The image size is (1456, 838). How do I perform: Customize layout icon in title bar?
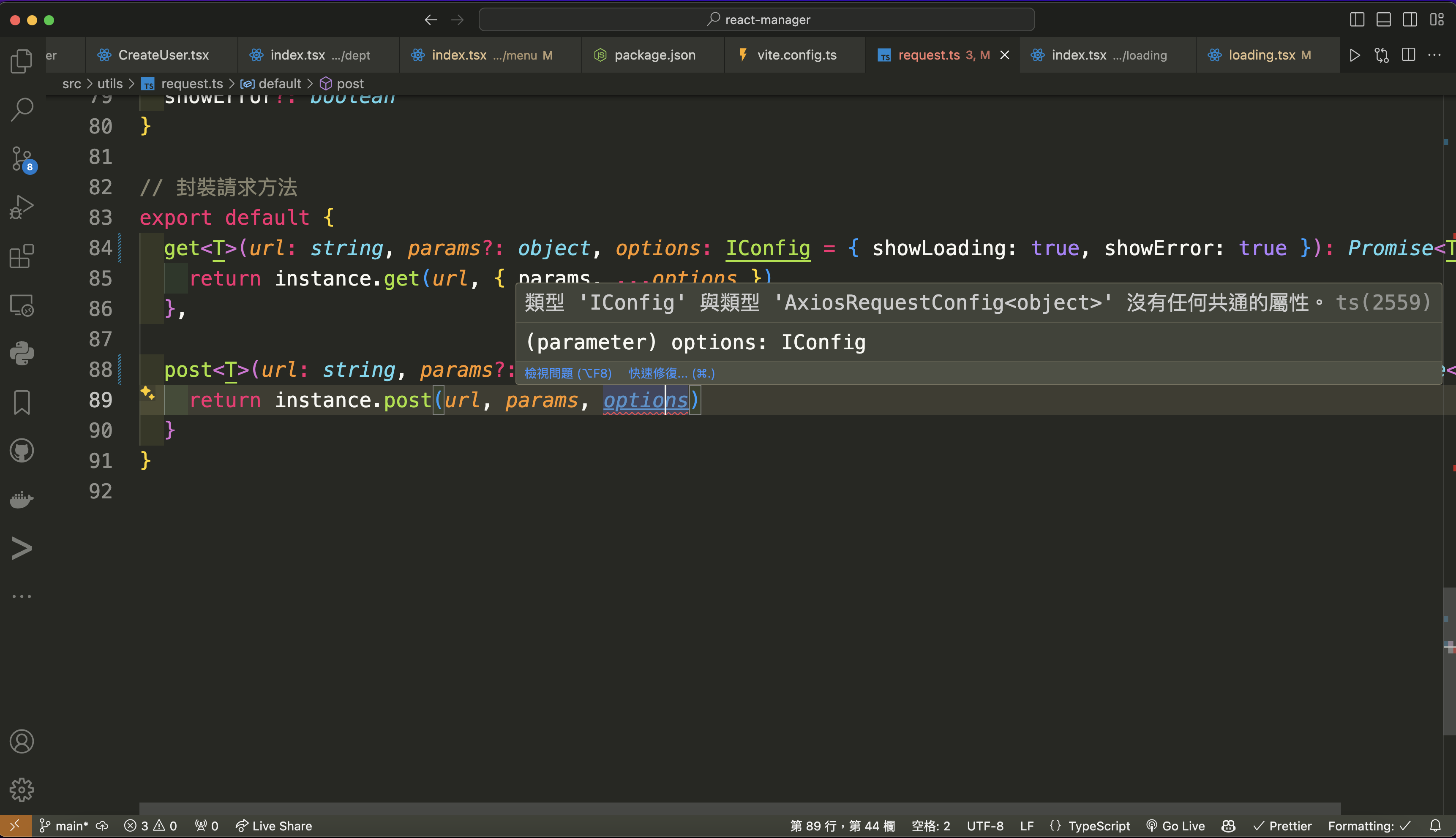(1437, 19)
